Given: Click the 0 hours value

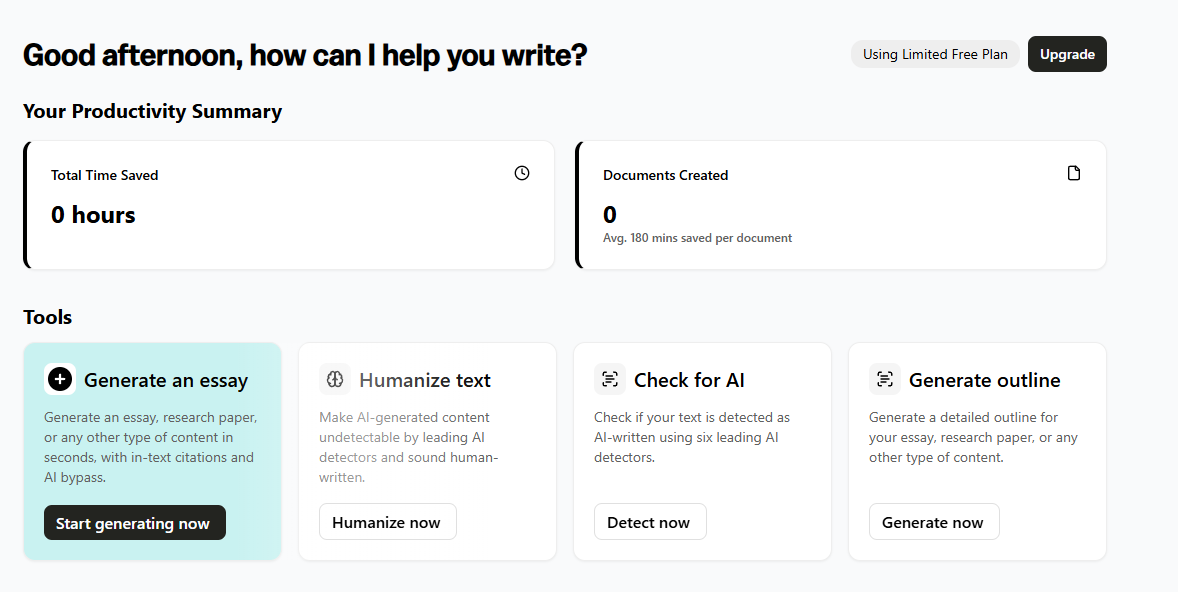Looking at the screenshot, I should point(93,215).
